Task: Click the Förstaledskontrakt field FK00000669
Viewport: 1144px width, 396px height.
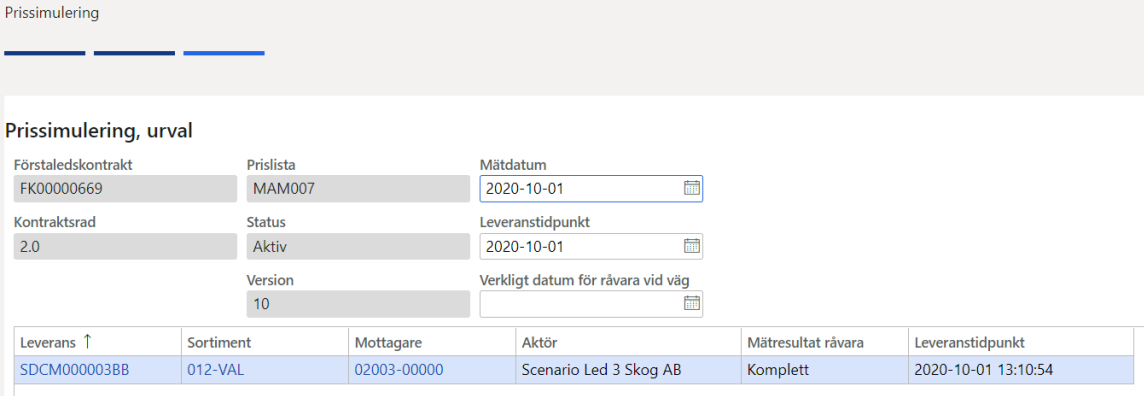Action: pyautogui.click(x=125, y=189)
